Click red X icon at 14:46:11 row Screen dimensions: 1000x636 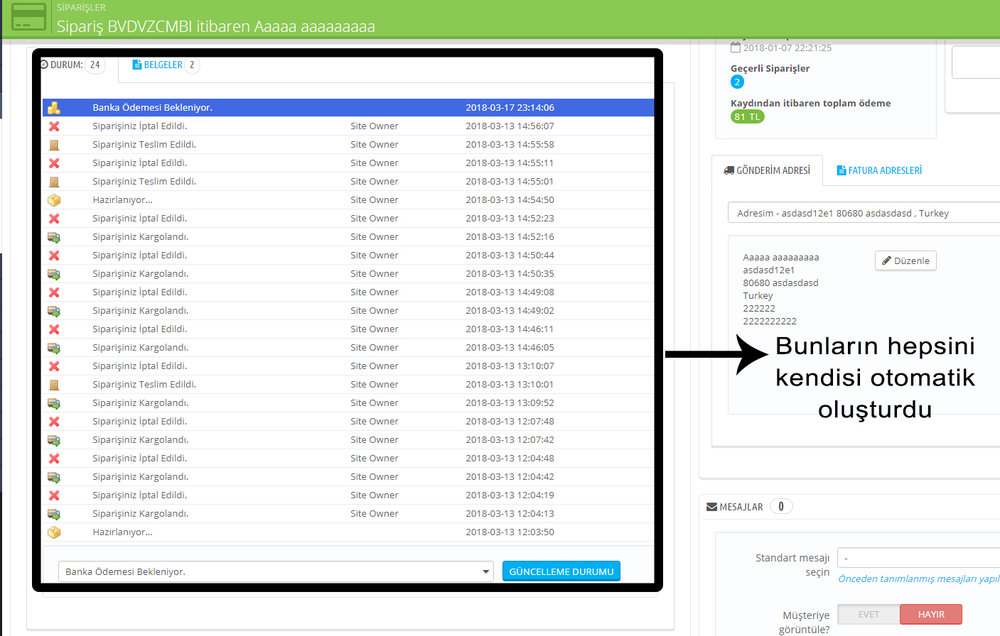point(54,330)
